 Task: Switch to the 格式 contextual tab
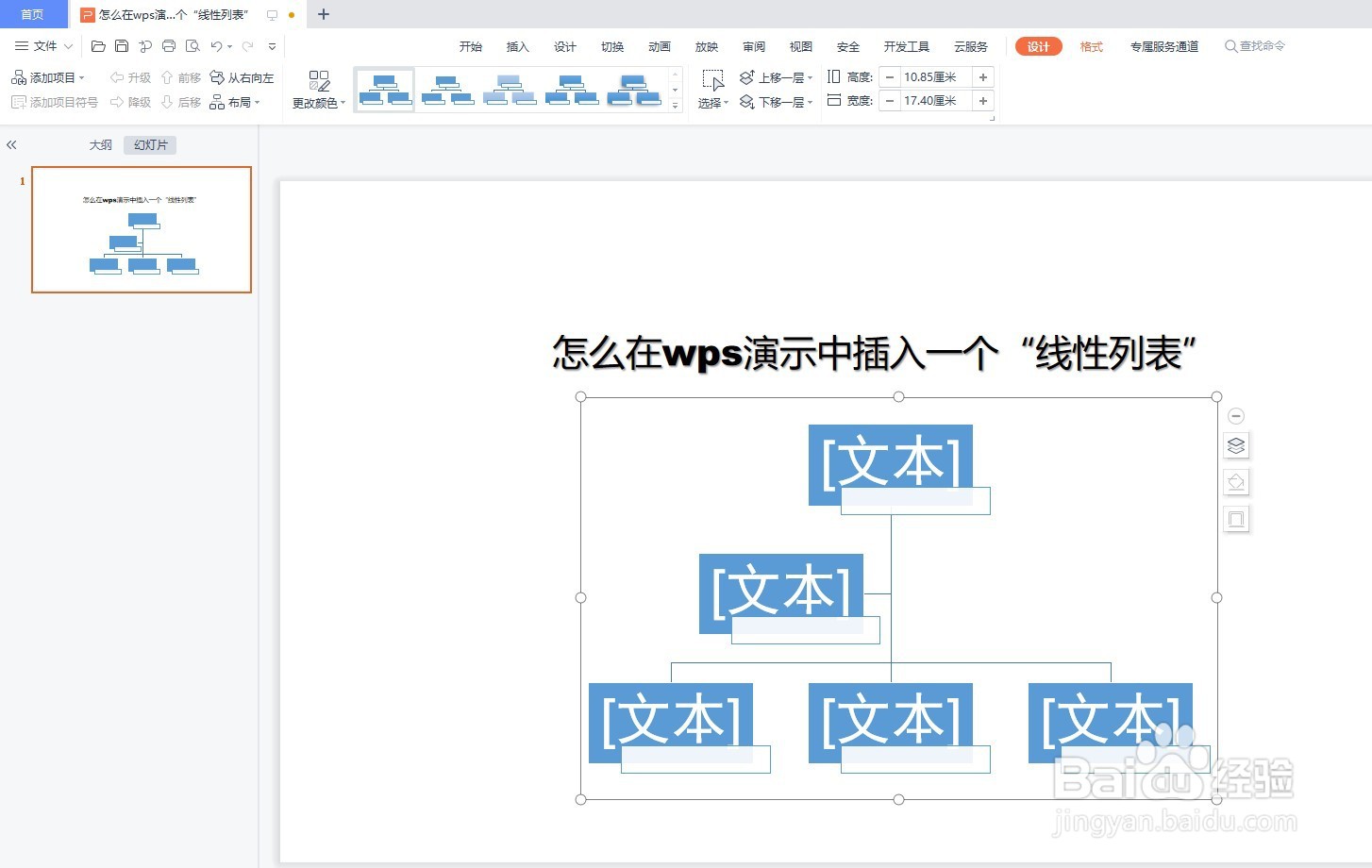(1092, 46)
